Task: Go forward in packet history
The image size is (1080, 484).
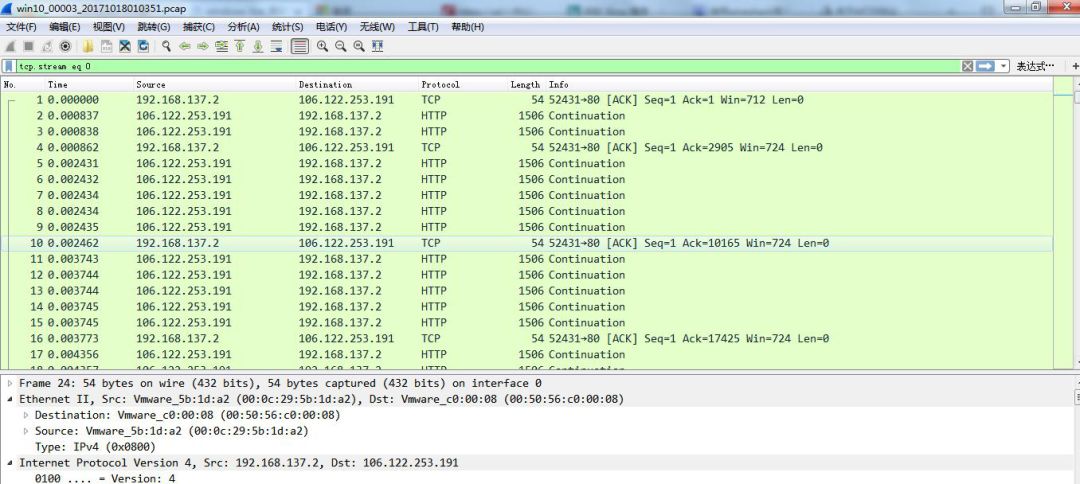Action: [x=202, y=46]
